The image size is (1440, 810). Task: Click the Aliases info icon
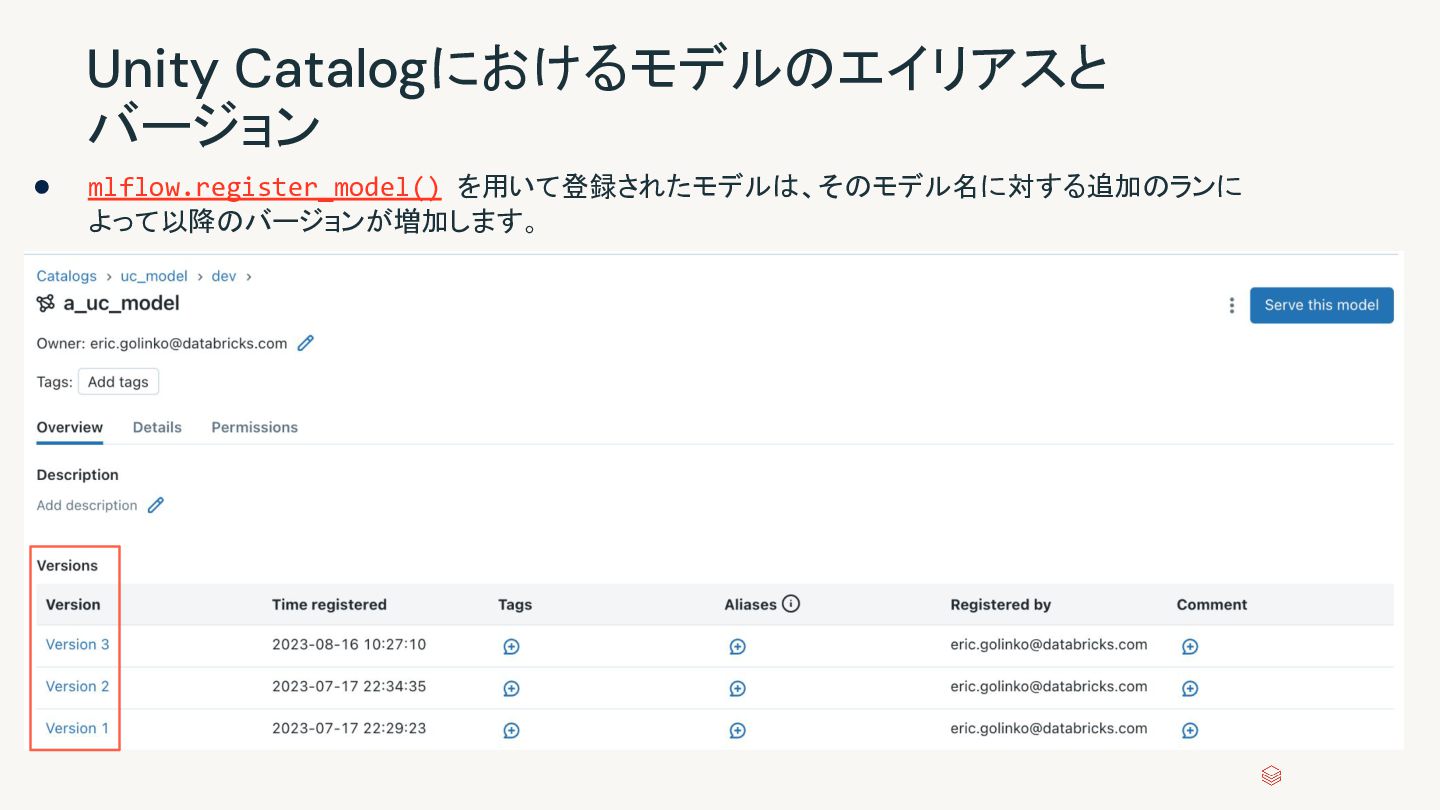[x=791, y=604]
